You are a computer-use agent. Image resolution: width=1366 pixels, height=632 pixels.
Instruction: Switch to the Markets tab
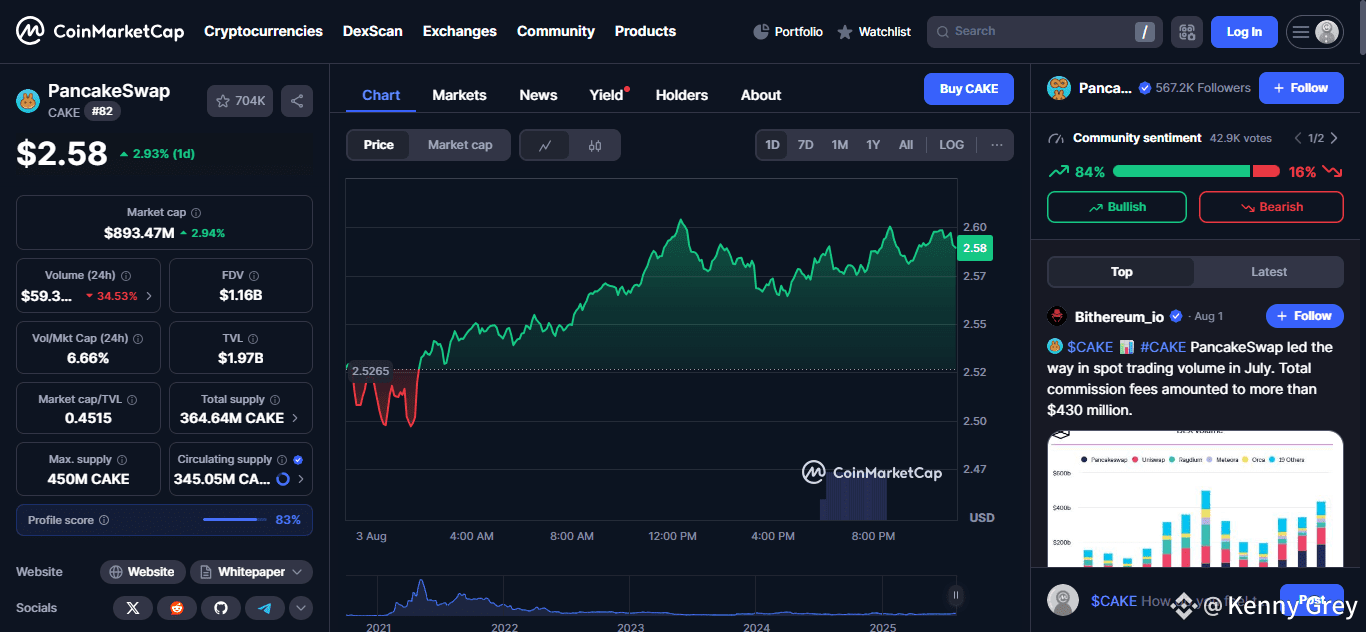pos(459,95)
